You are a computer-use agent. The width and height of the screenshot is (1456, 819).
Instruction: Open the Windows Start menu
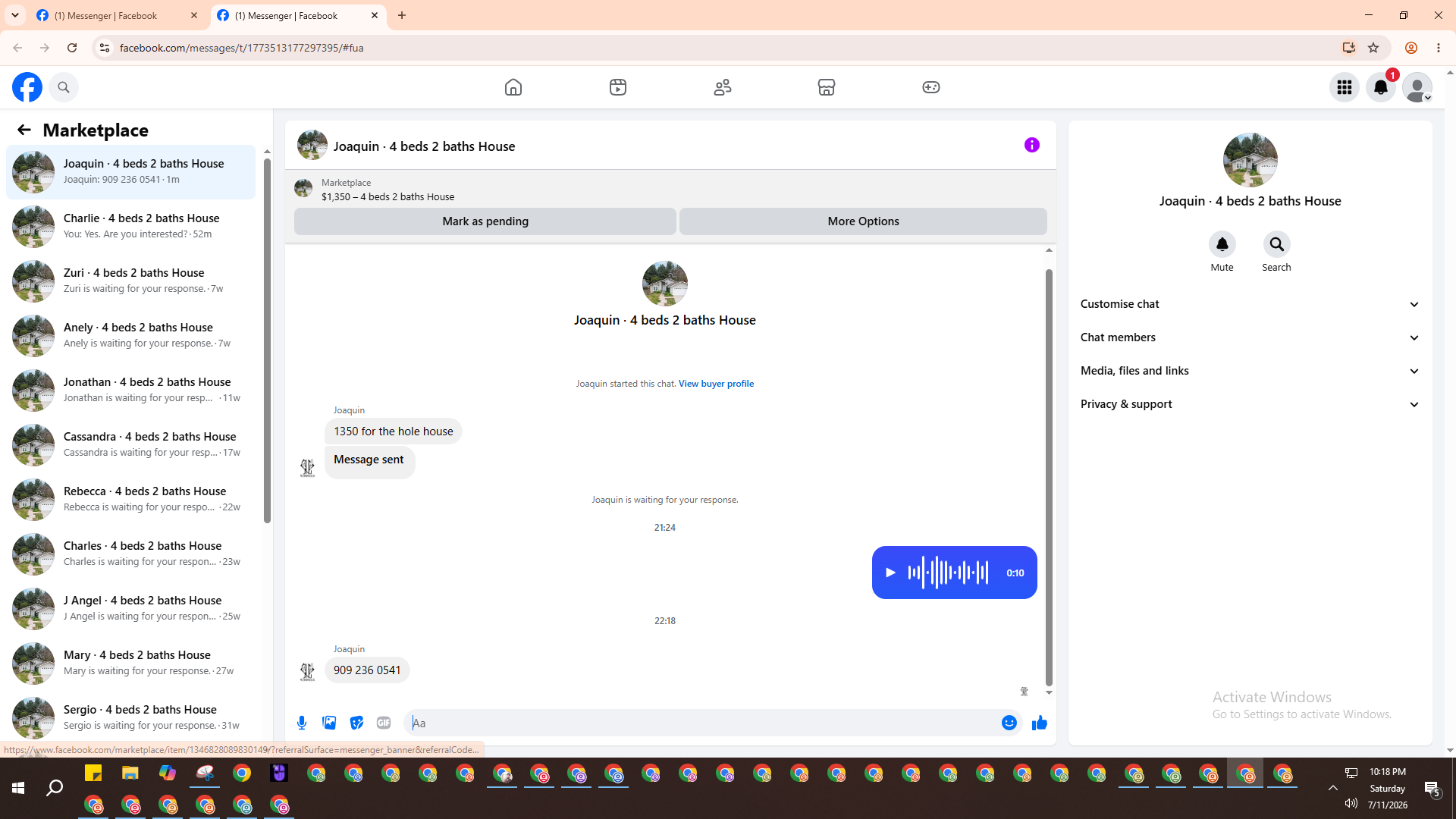(18, 789)
